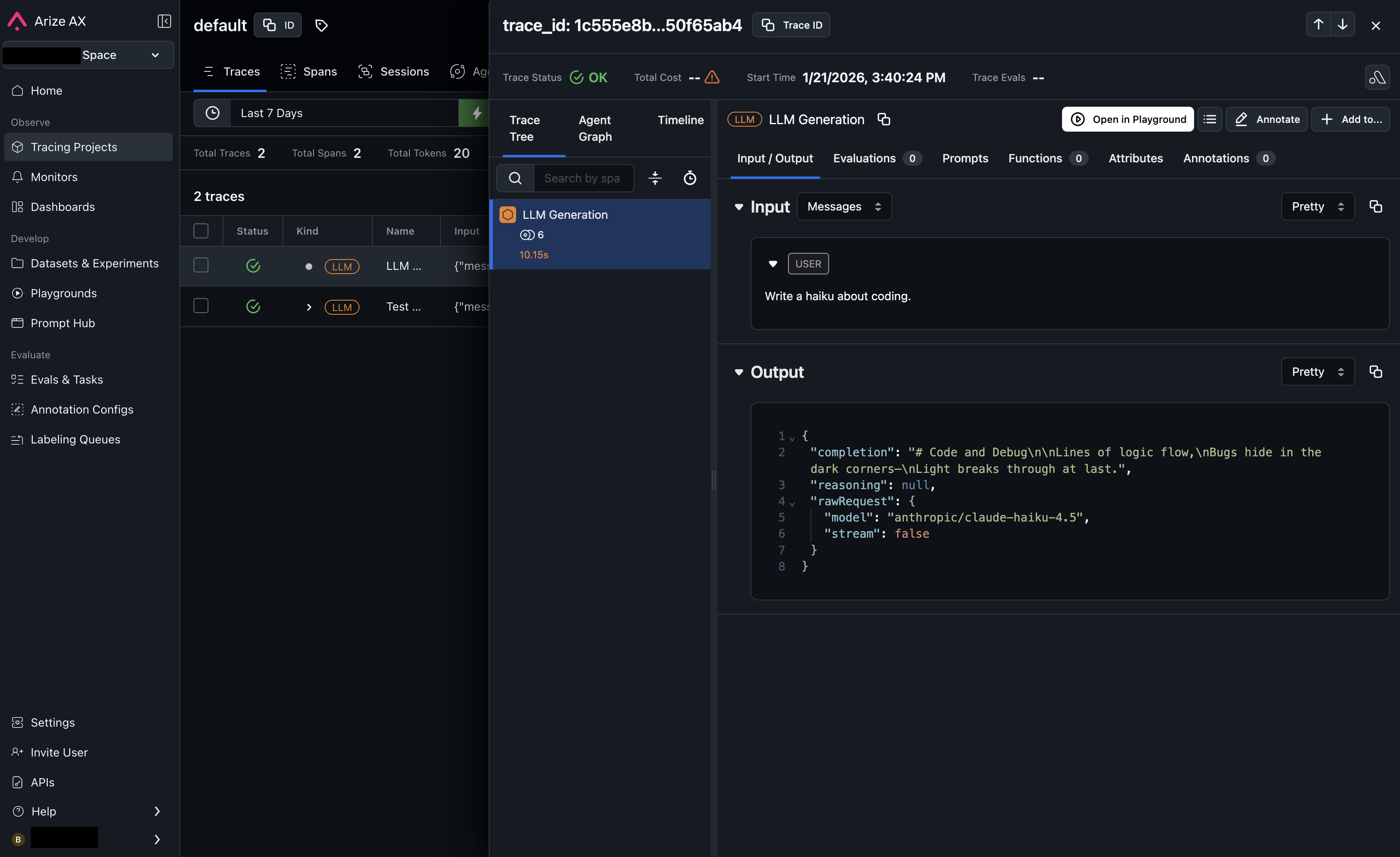
Task: Check the Test trace row checkbox
Action: (201, 306)
